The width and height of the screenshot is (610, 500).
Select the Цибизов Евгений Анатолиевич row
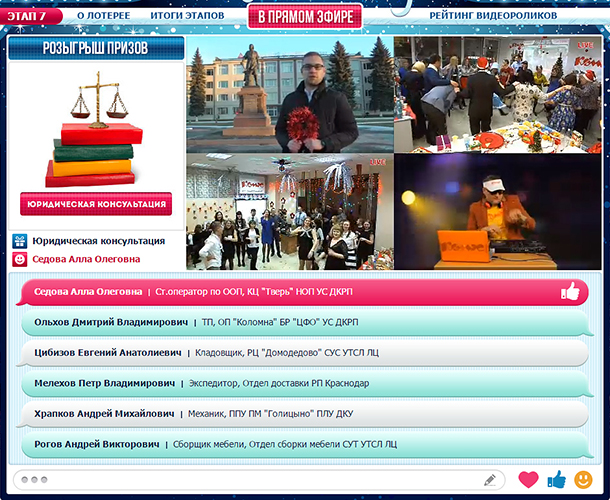(x=303, y=353)
